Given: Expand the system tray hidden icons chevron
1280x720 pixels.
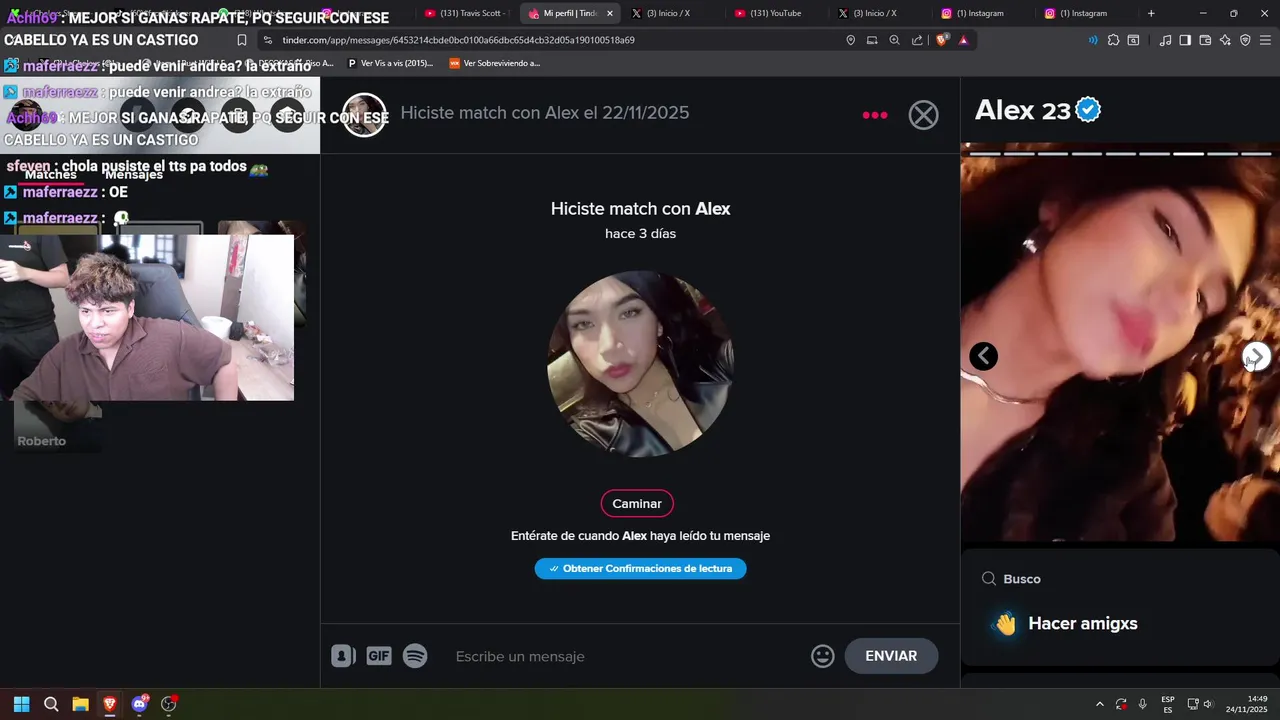Looking at the screenshot, I should tap(1099, 704).
